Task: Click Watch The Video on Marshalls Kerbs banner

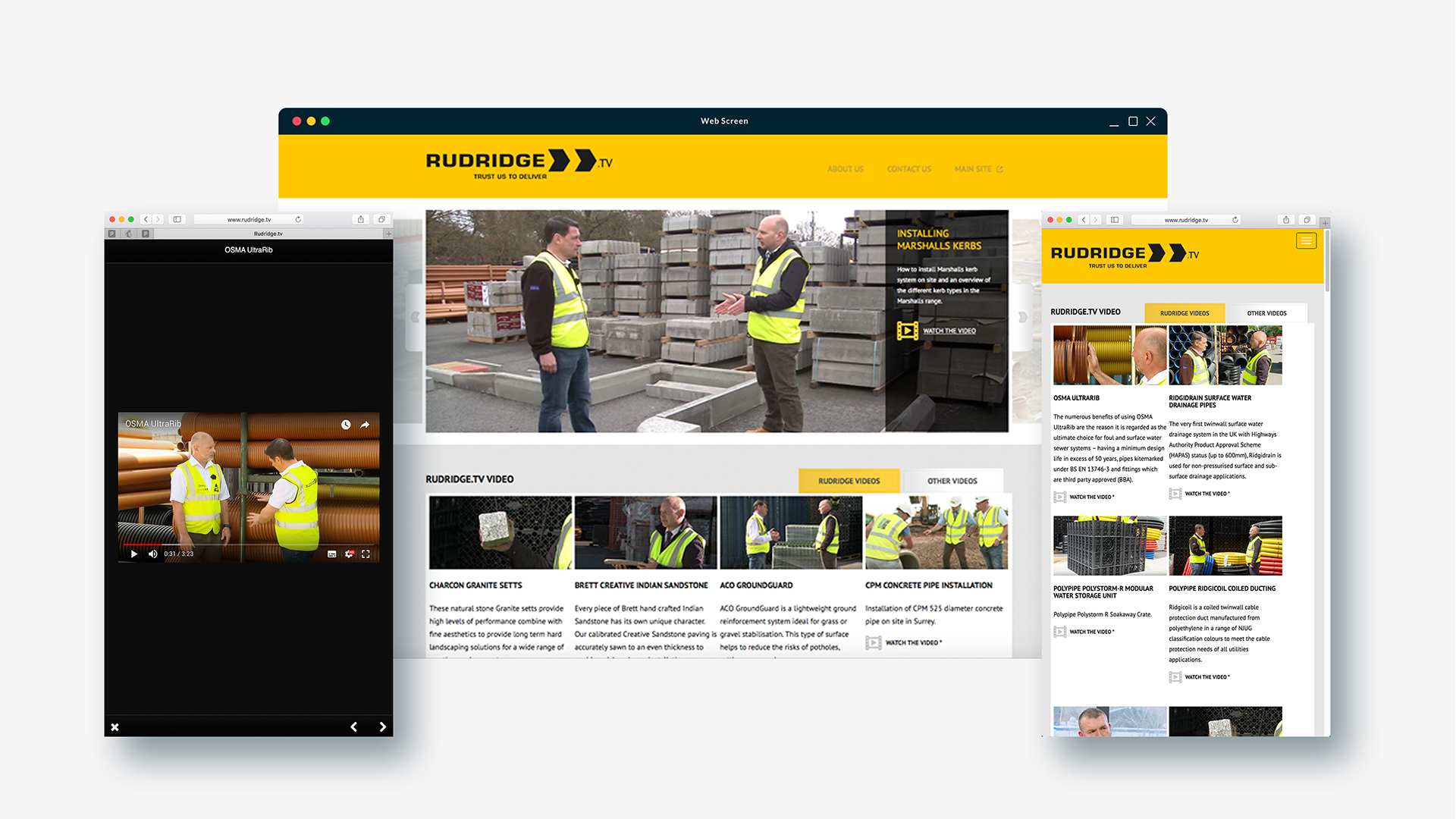Action: coord(949,331)
